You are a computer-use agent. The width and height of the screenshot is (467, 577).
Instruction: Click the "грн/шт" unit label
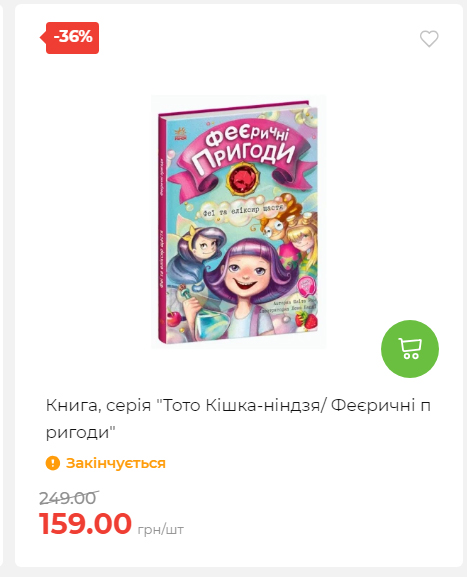160,530
